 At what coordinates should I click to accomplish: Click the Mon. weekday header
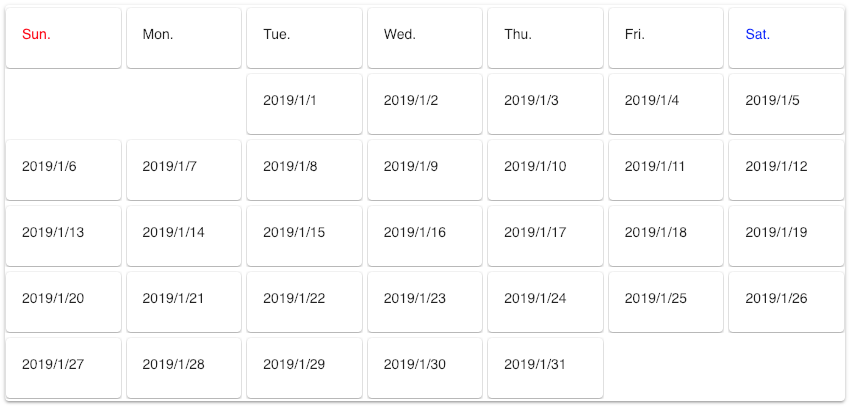pyautogui.click(x=184, y=38)
